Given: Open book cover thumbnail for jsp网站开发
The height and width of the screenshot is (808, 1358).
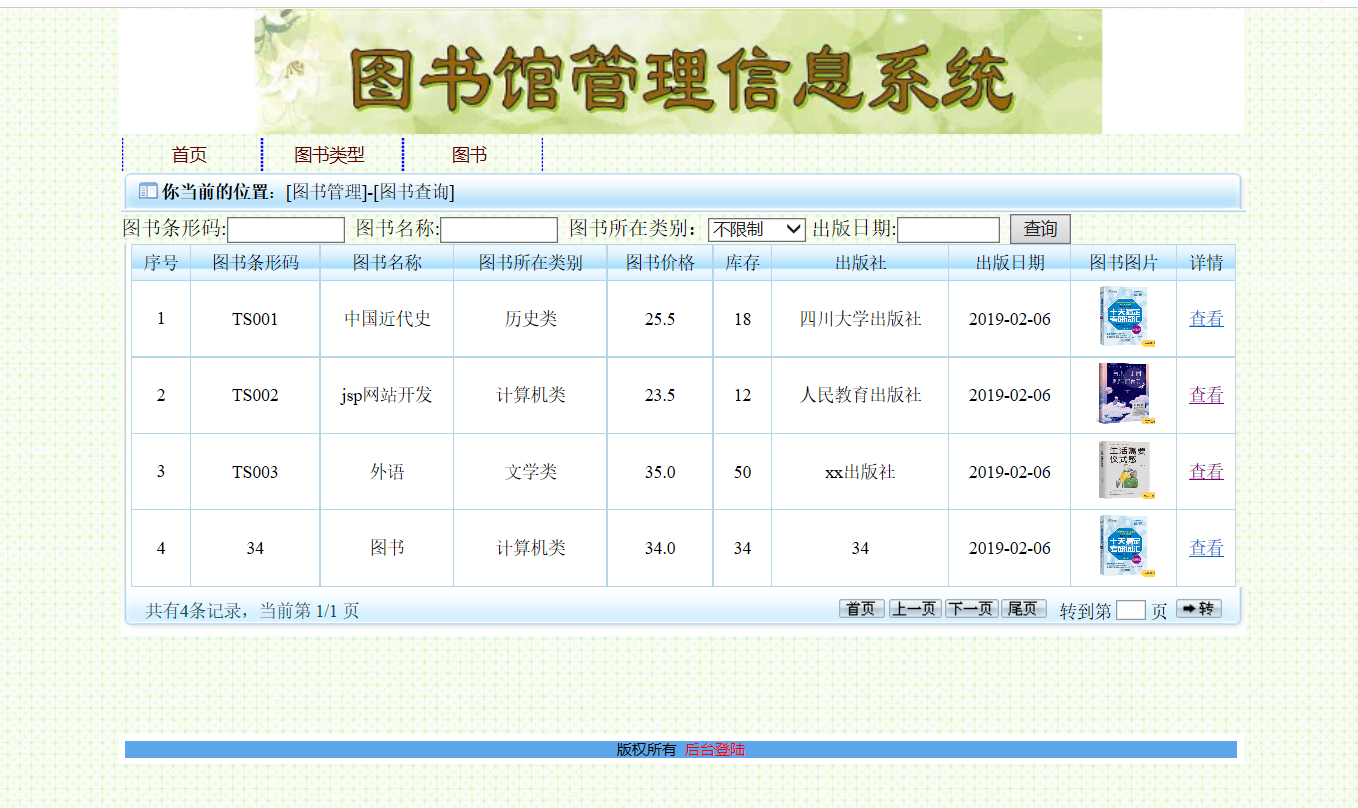Looking at the screenshot, I should 1123,395.
